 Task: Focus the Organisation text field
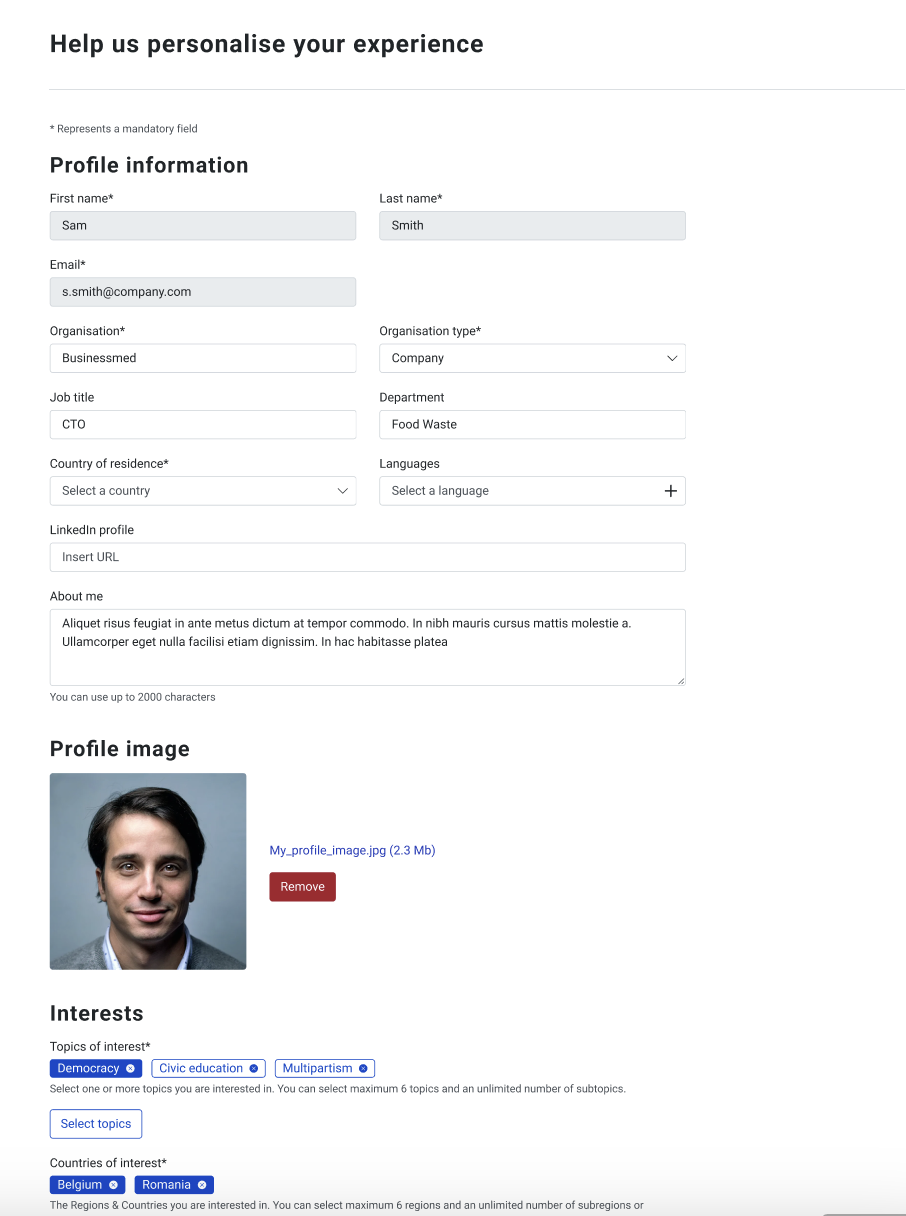pos(203,358)
